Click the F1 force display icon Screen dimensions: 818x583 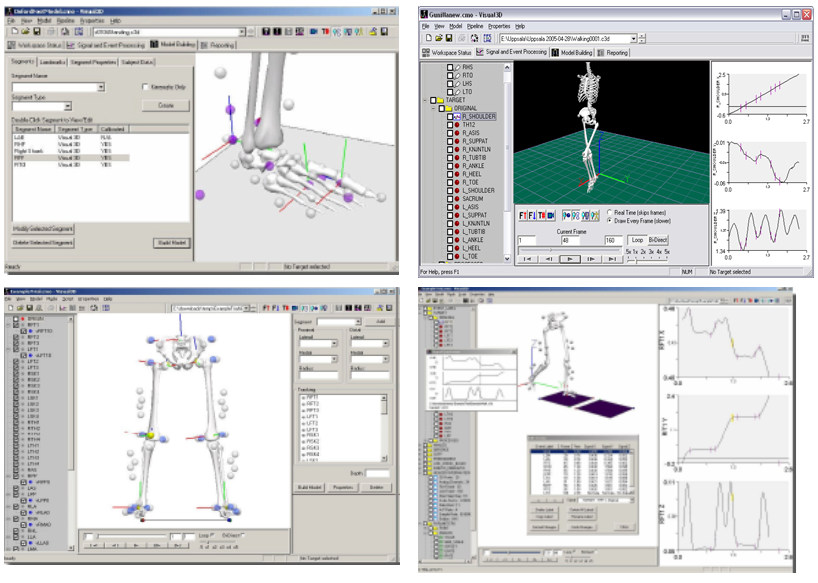(x=524, y=214)
